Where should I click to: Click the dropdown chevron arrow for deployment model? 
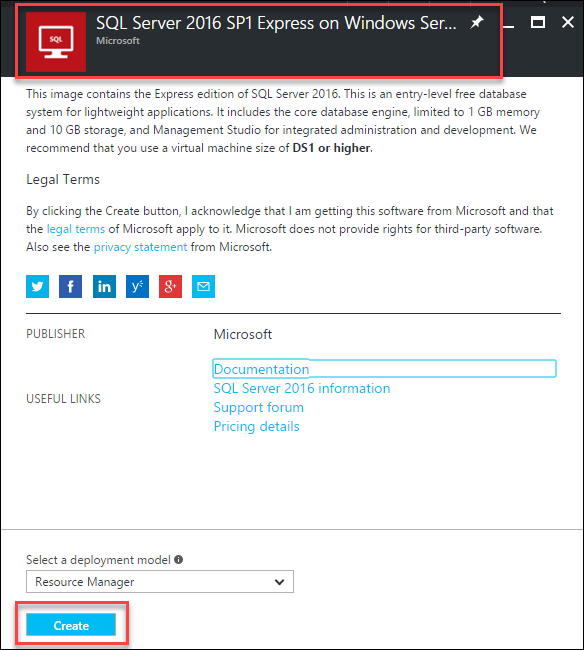point(279,582)
